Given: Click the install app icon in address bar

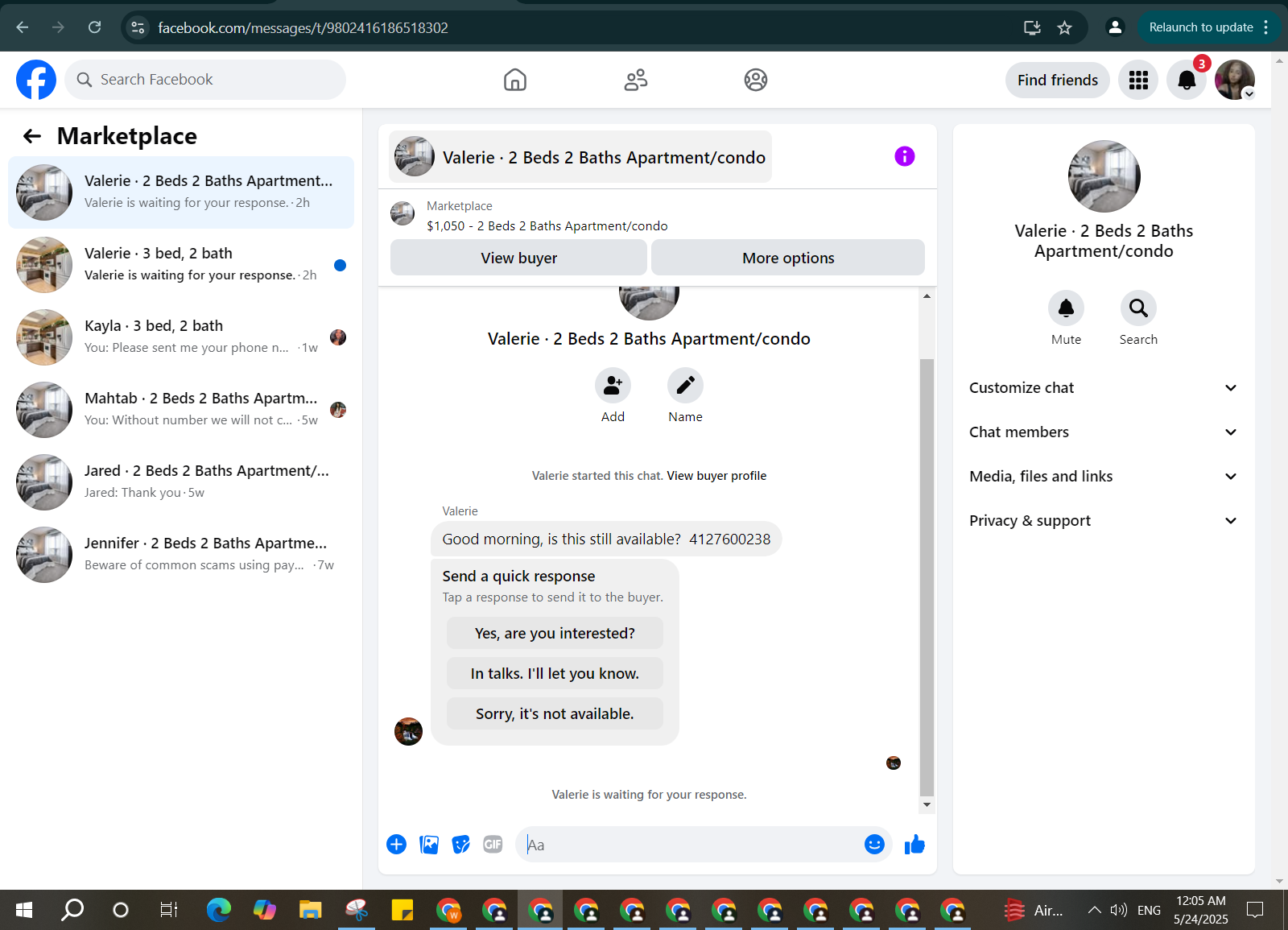Looking at the screenshot, I should (x=1032, y=27).
